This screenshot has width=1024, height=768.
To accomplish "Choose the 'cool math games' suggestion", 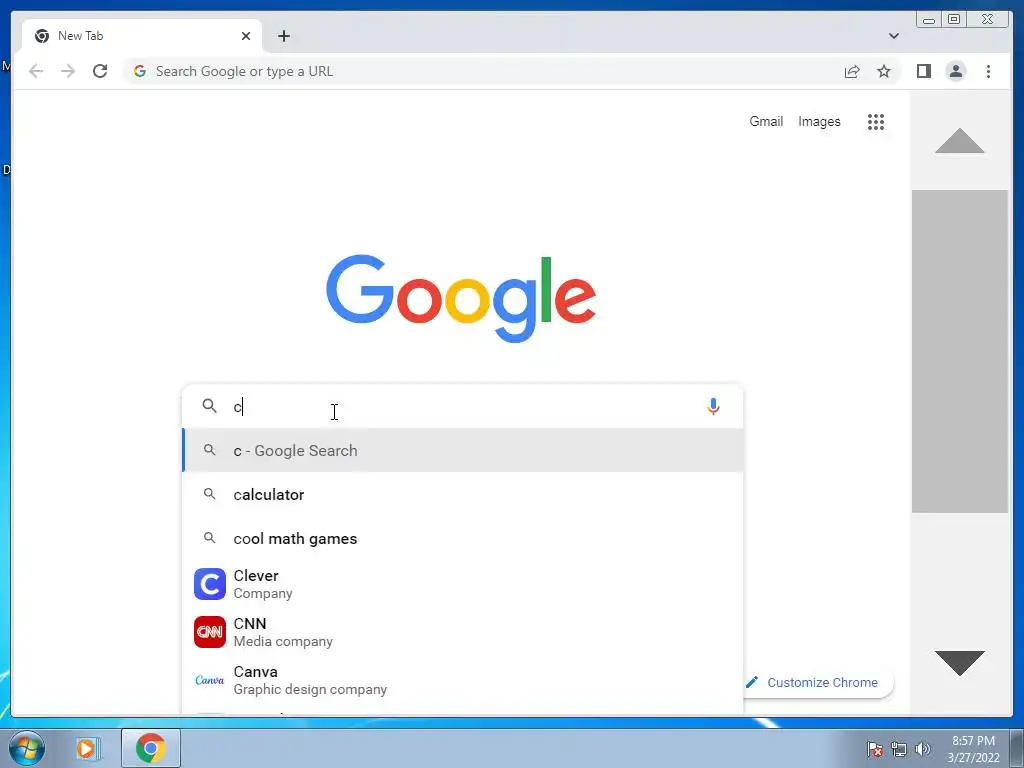I will pos(462,539).
